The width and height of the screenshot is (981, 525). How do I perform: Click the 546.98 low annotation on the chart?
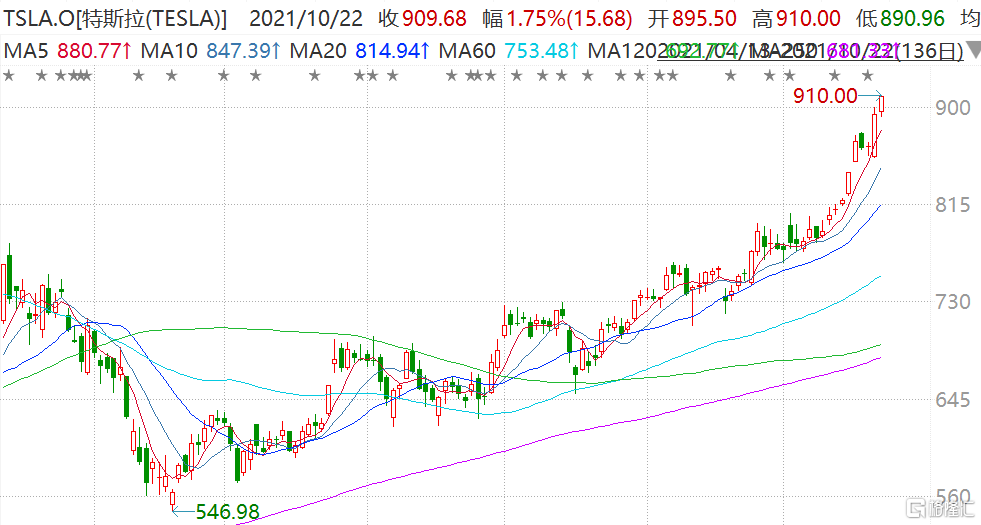coord(228,512)
